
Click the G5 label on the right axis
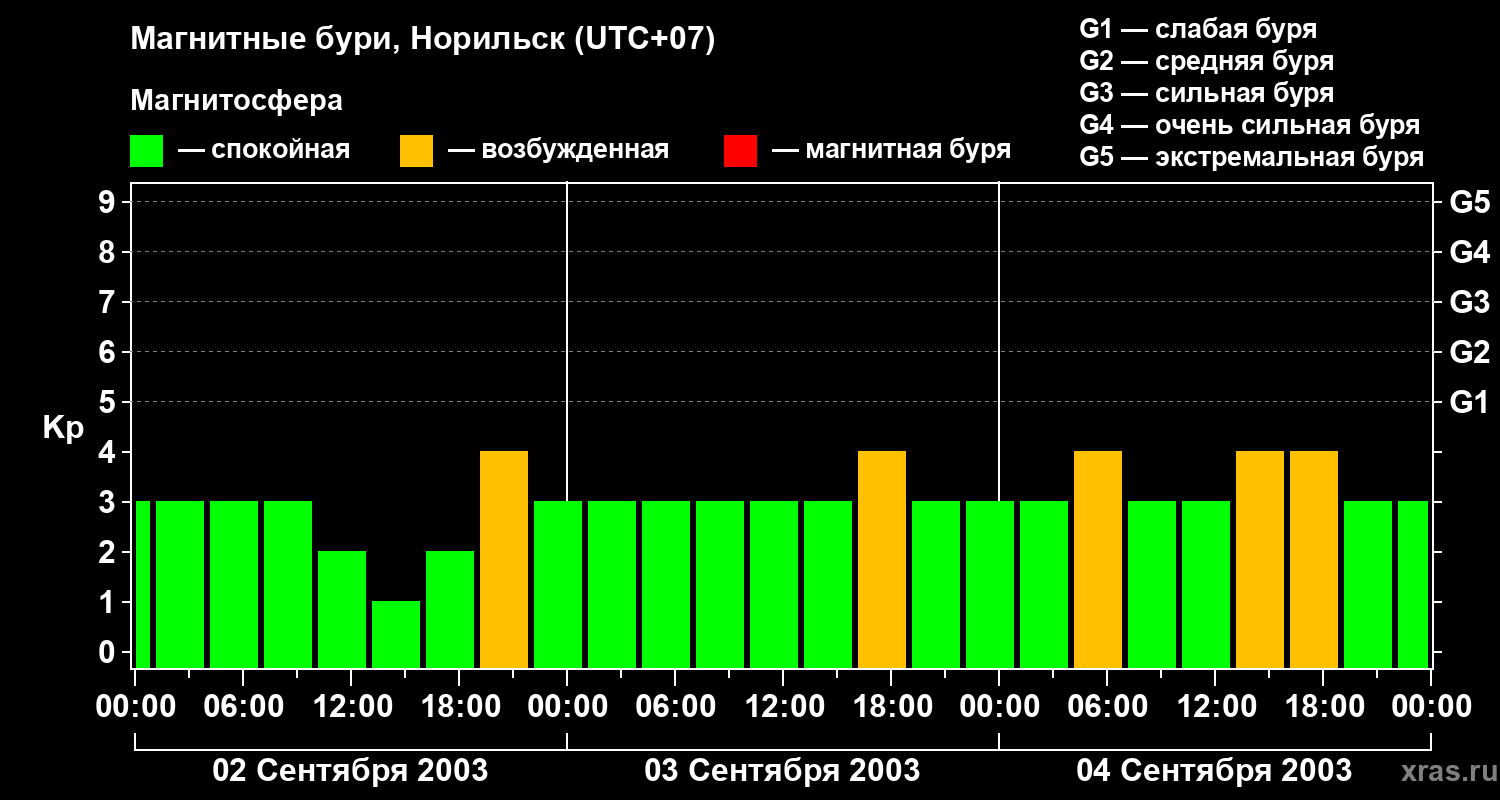(1469, 203)
